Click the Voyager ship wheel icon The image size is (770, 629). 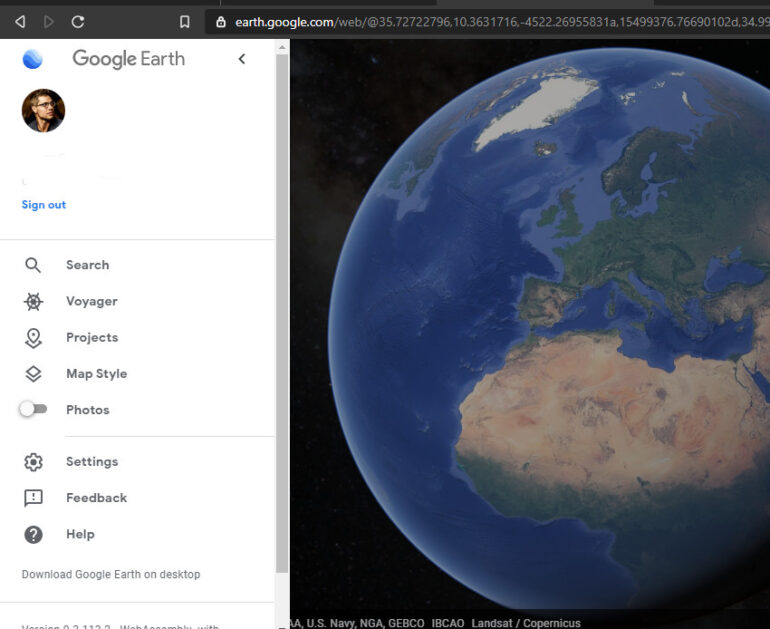pyautogui.click(x=33, y=301)
